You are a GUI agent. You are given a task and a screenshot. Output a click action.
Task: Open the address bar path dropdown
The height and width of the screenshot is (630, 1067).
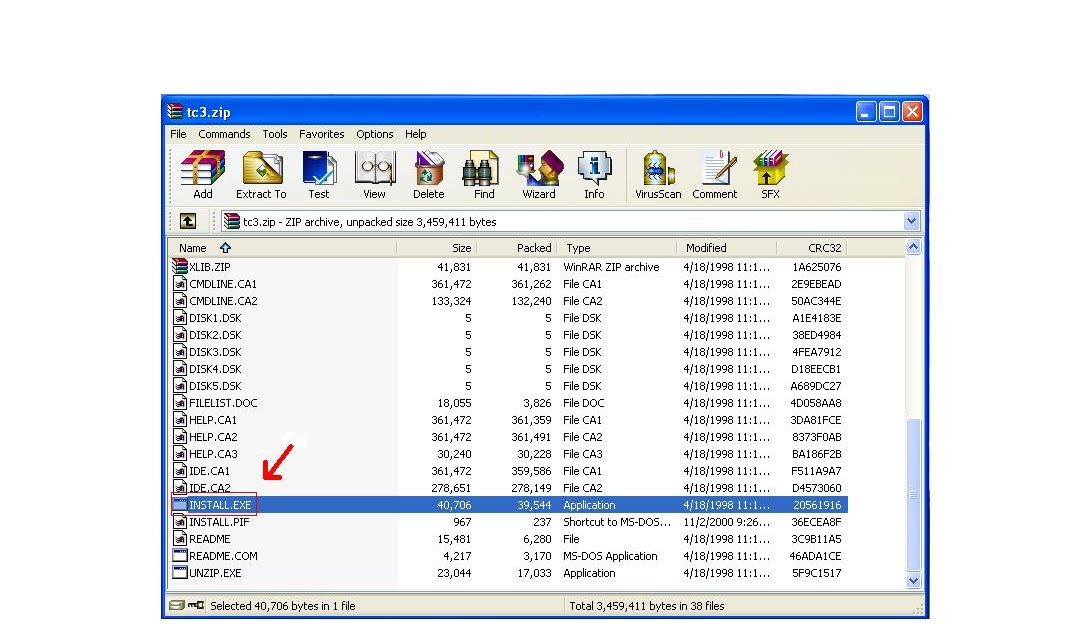[x=912, y=221]
